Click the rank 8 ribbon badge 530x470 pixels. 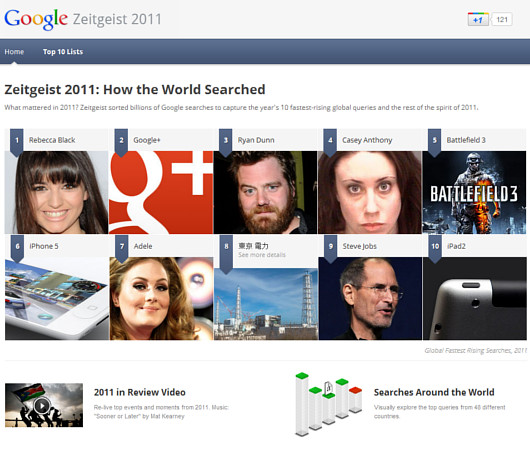(x=226, y=254)
